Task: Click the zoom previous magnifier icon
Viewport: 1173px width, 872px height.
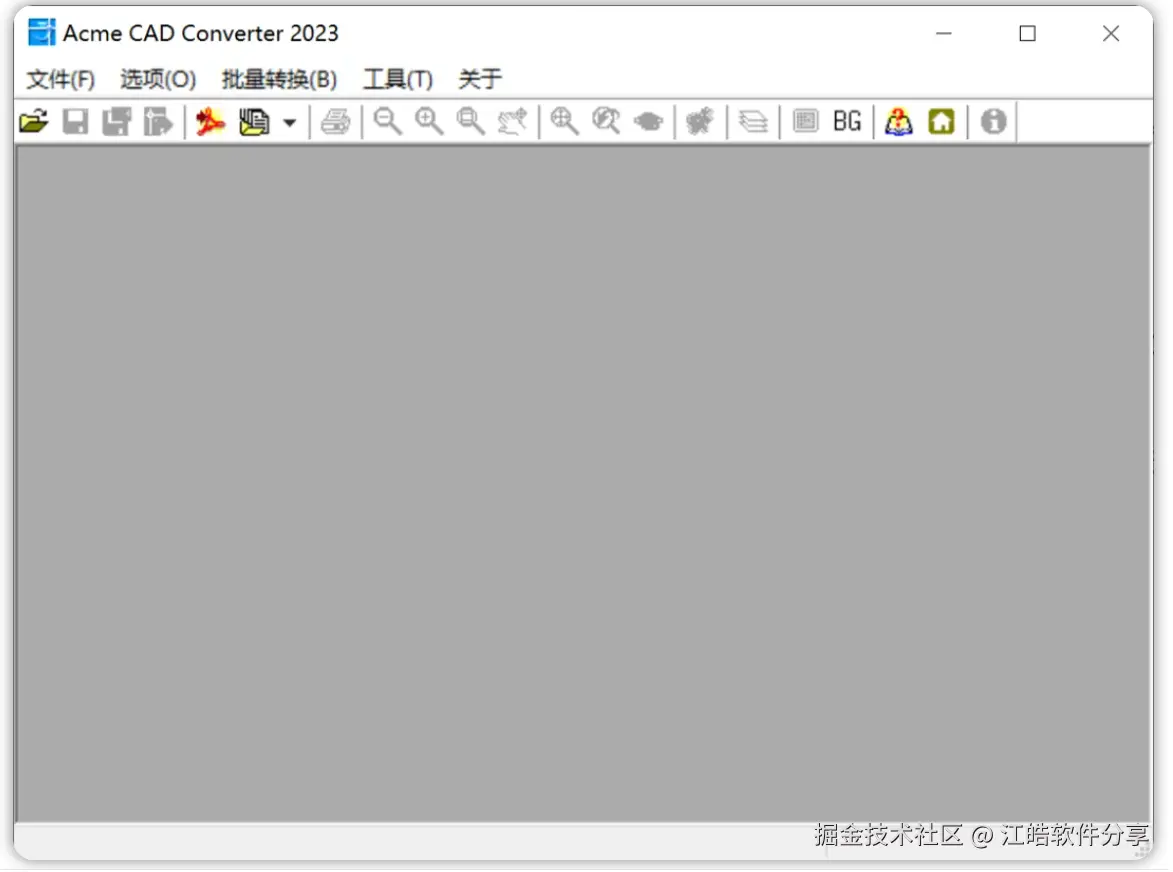Action: 607,121
